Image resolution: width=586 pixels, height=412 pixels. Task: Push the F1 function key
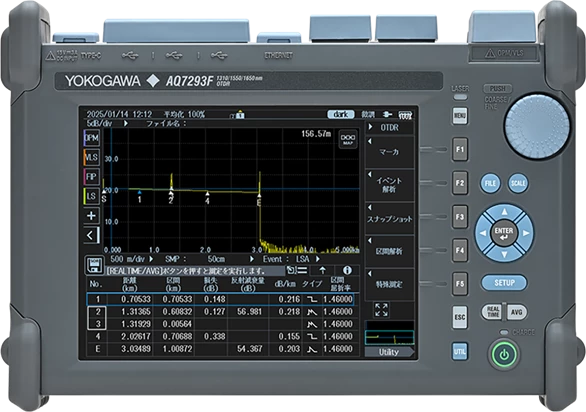click(x=460, y=149)
